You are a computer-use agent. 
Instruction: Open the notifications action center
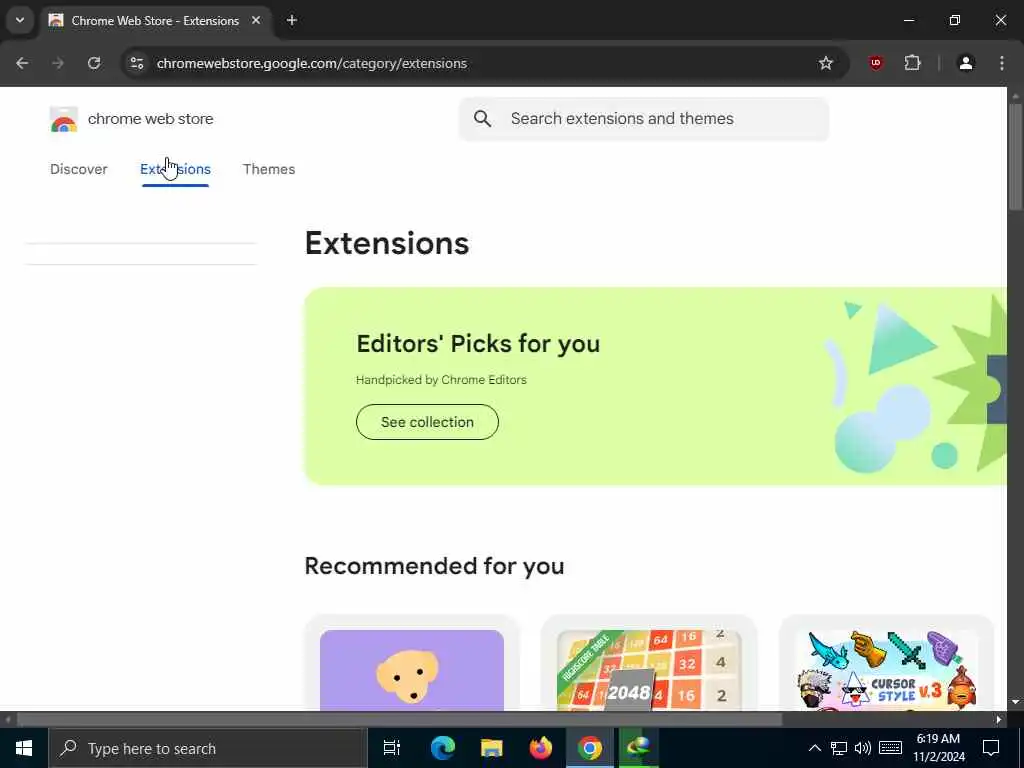point(991,748)
